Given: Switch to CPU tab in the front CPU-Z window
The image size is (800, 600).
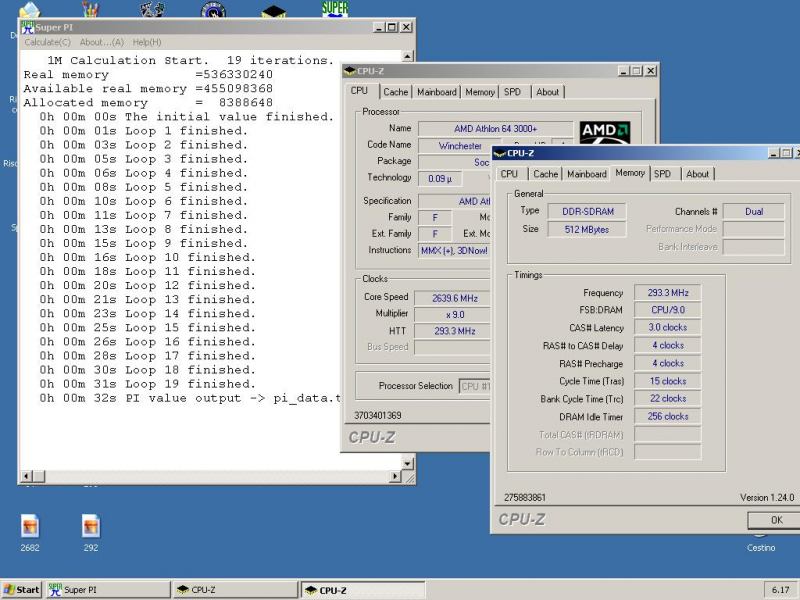Looking at the screenshot, I should [x=509, y=174].
